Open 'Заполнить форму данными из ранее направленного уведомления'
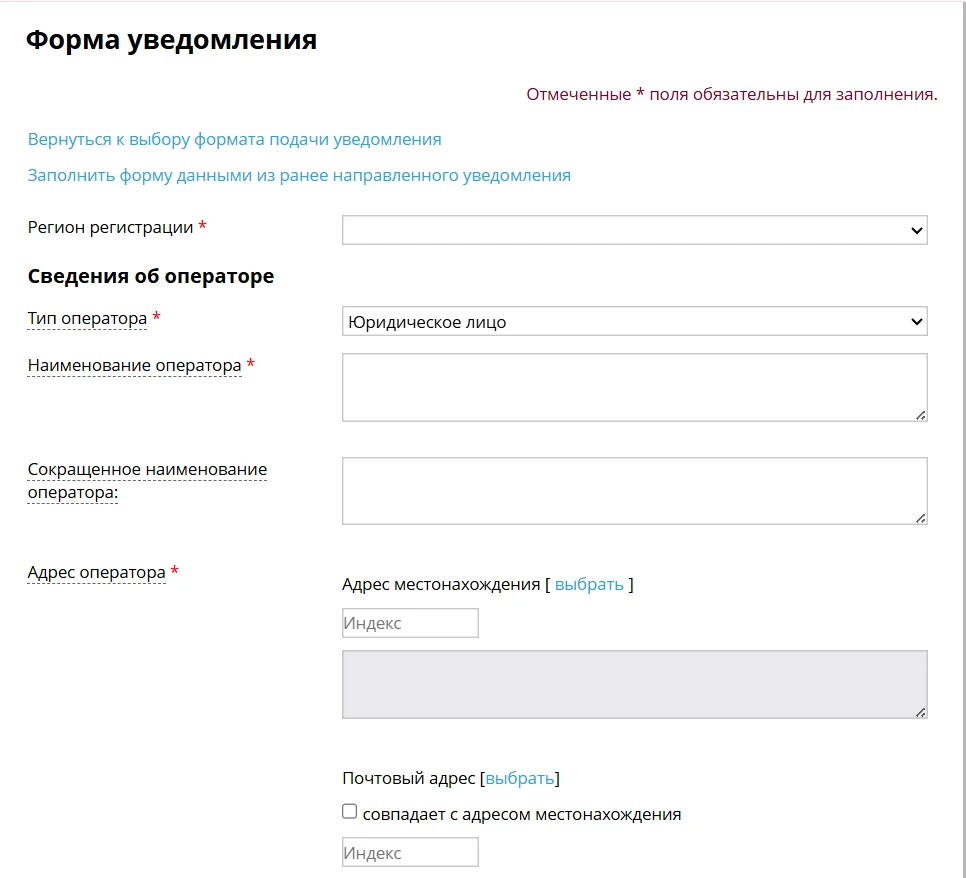This screenshot has height=878, width=966. tap(299, 175)
